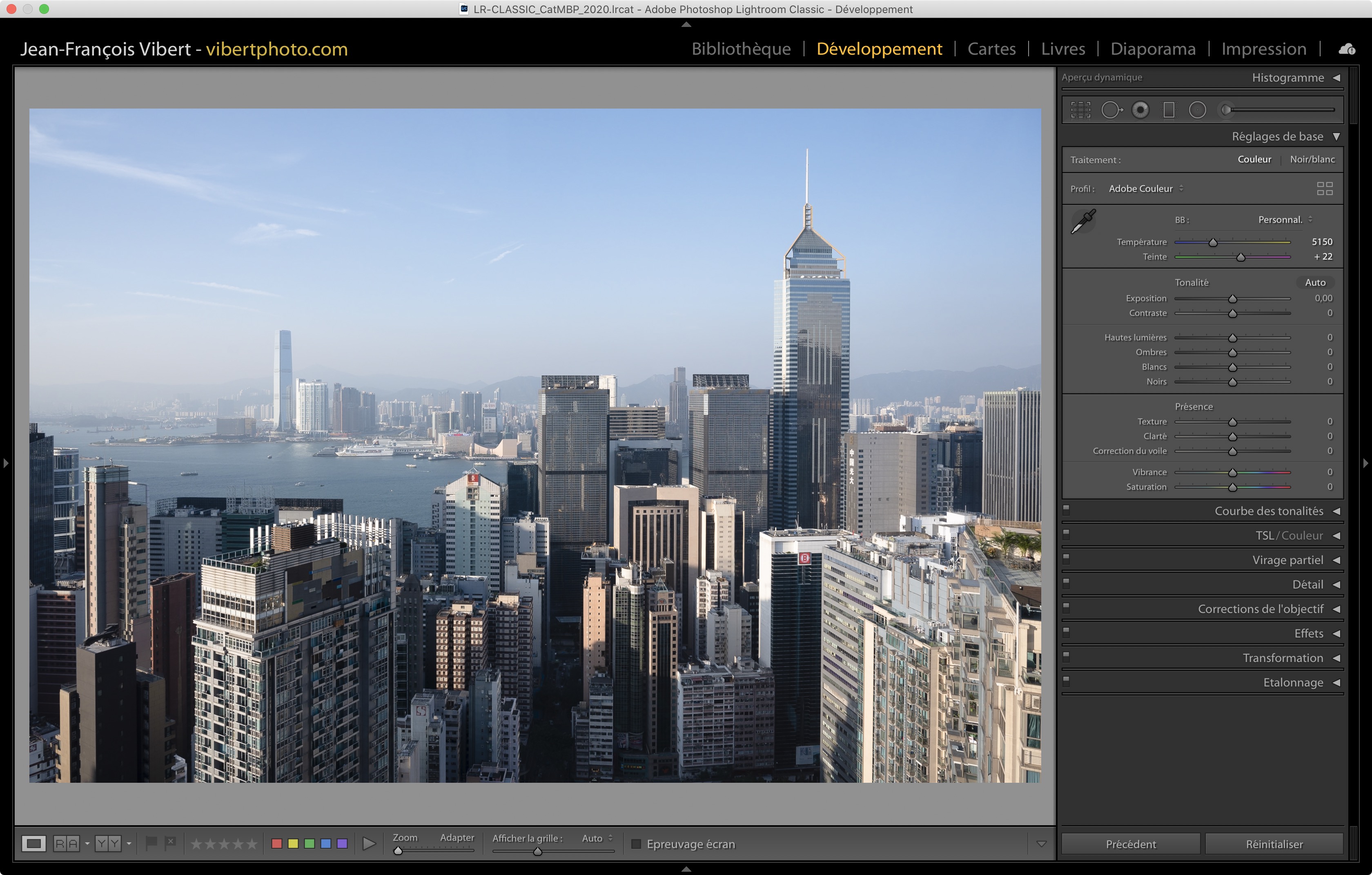Open the Impression module

pos(1263,49)
